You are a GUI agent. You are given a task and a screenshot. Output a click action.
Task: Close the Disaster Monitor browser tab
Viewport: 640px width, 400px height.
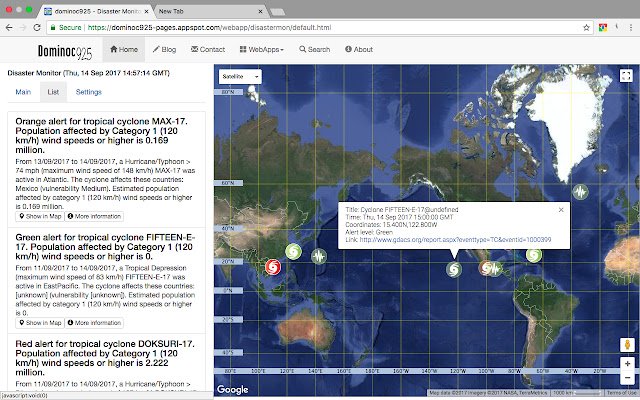146,11
